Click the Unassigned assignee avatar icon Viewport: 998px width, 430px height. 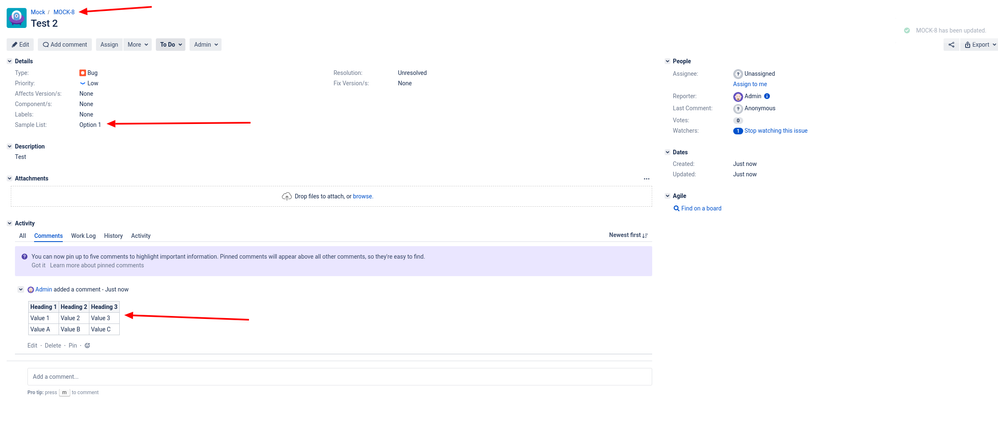[x=738, y=74]
